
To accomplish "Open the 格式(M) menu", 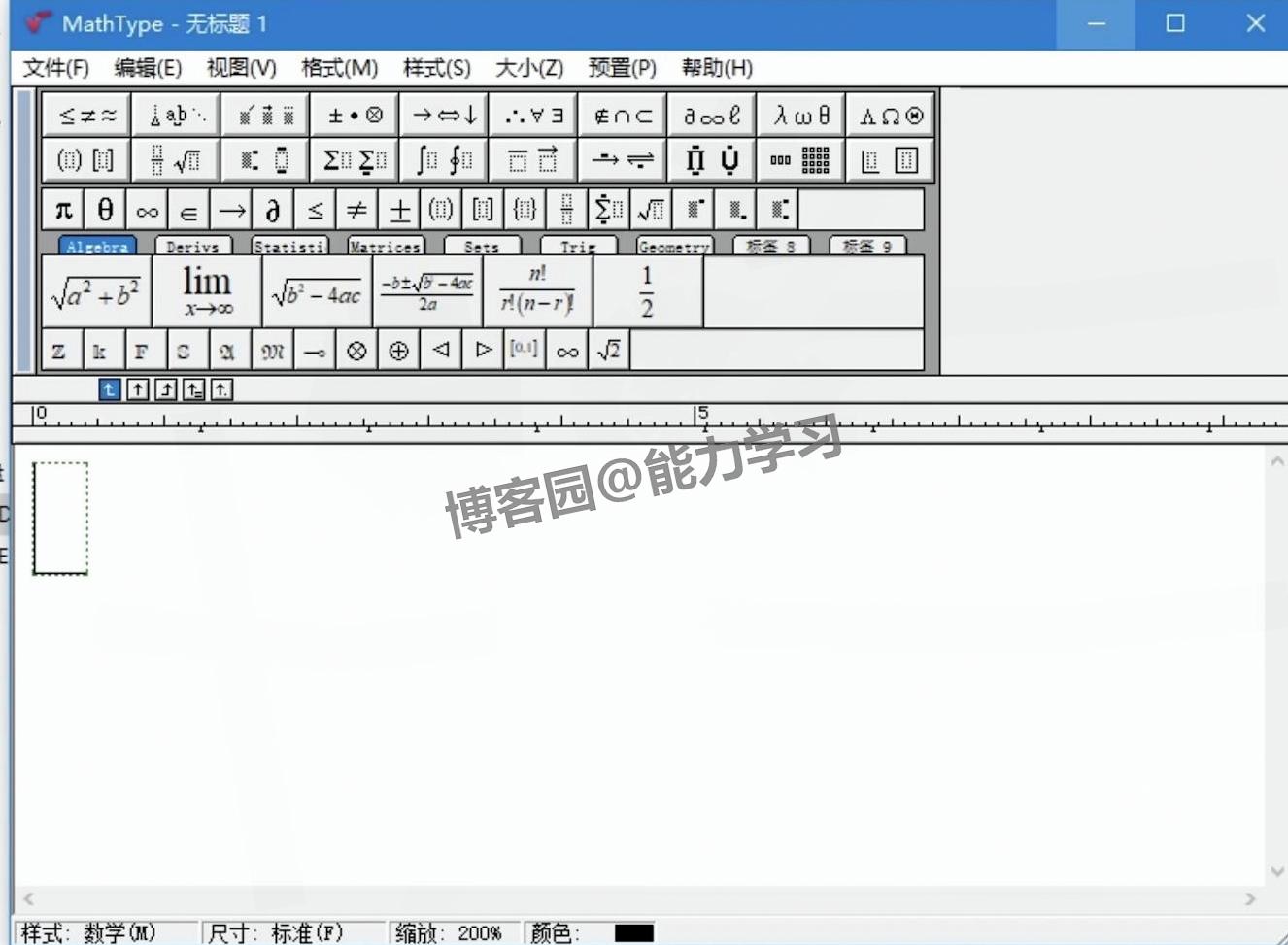I will [339, 68].
